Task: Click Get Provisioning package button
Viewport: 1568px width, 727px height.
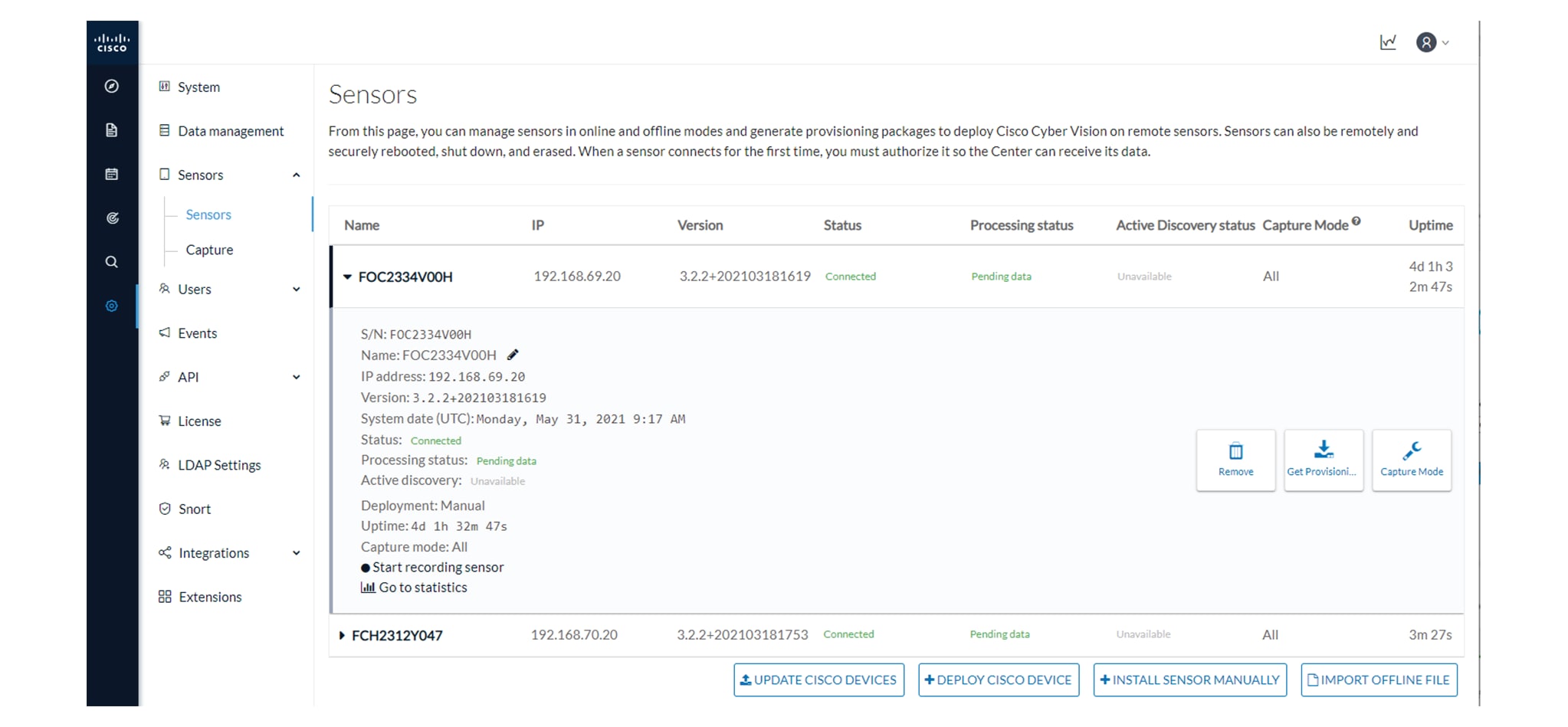Action: click(x=1324, y=460)
